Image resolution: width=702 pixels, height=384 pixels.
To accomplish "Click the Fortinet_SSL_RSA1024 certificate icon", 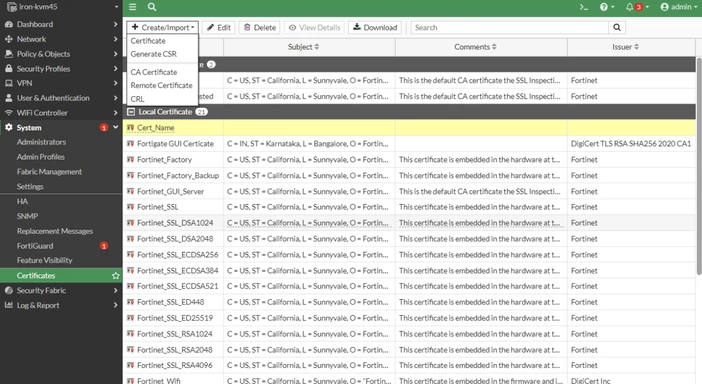I will [130, 333].
